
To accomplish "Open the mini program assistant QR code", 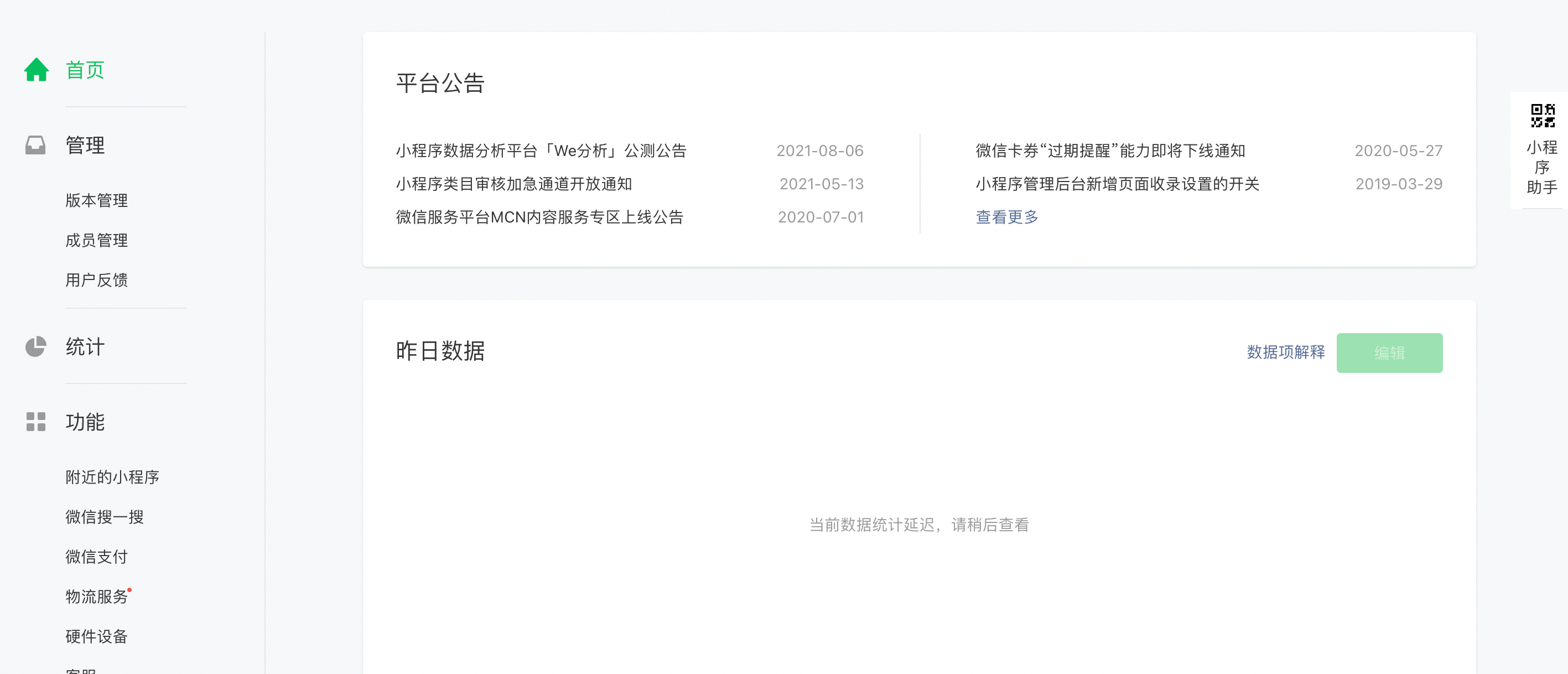I will [1542, 116].
